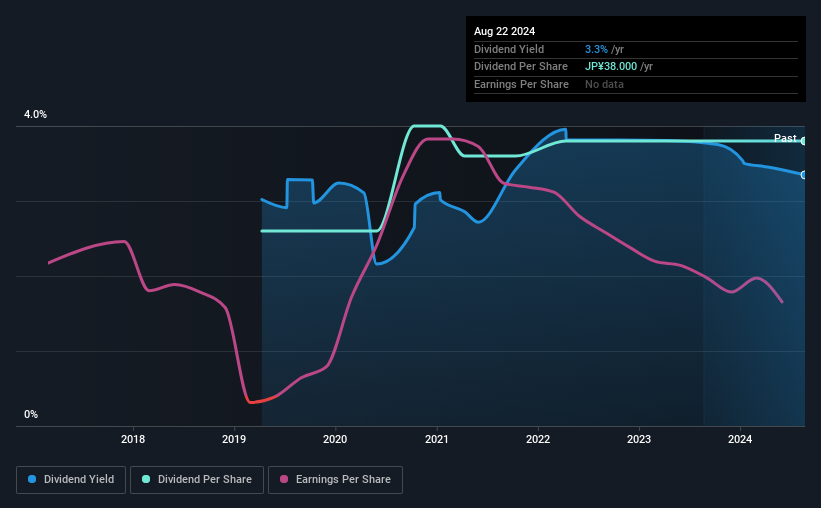The width and height of the screenshot is (821, 508).
Task: Toggle the Dividend Per Share legend button
Action: coord(197,480)
